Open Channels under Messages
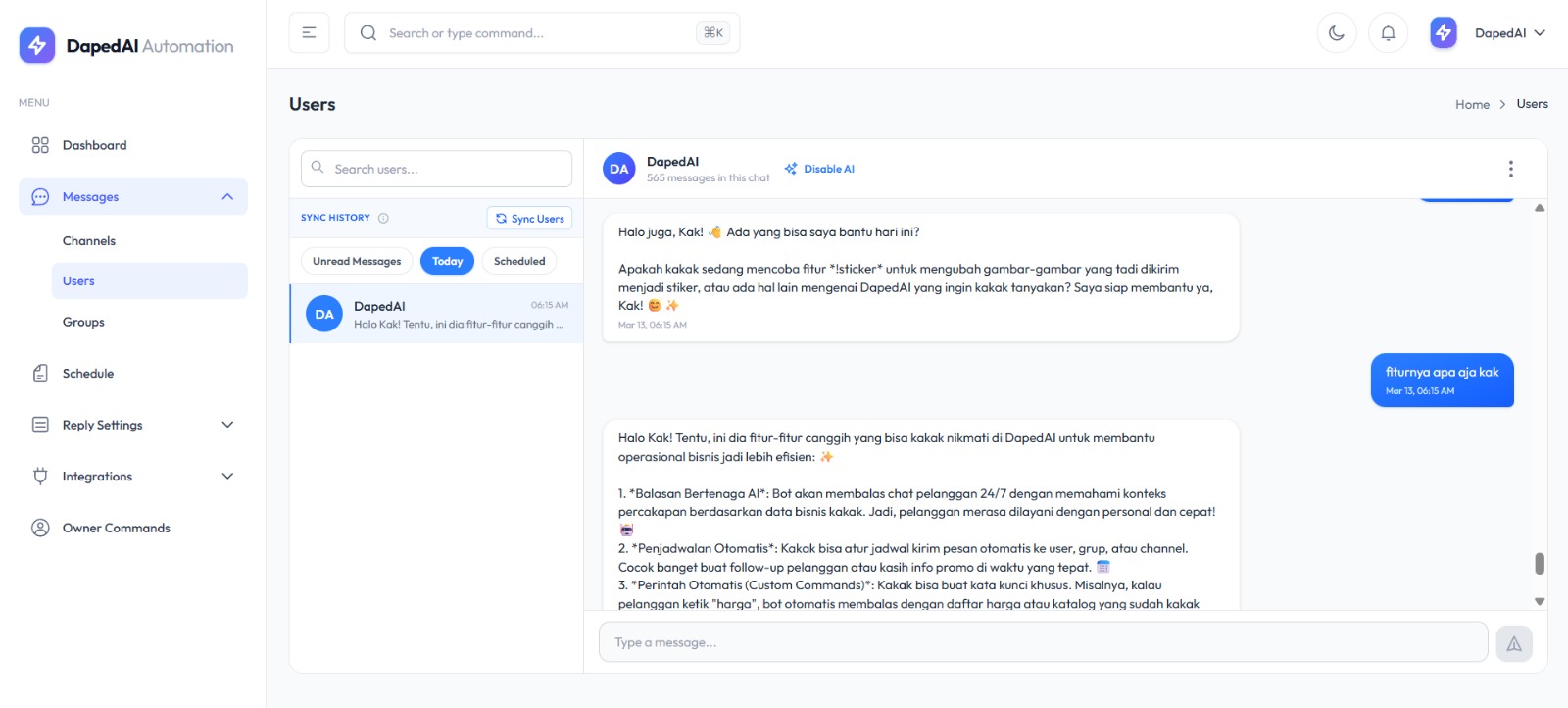The height and width of the screenshot is (708, 1568). pos(89,241)
